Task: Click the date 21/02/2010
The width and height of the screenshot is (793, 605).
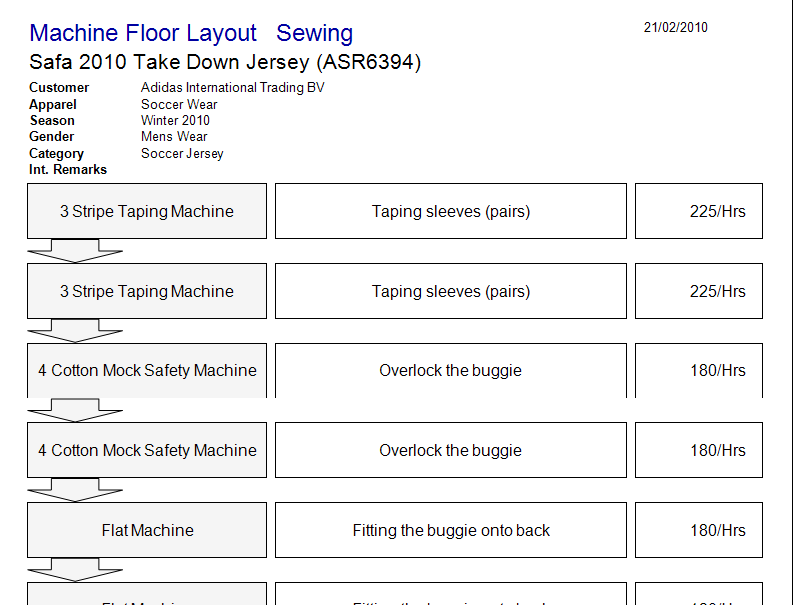Action: pos(676,27)
